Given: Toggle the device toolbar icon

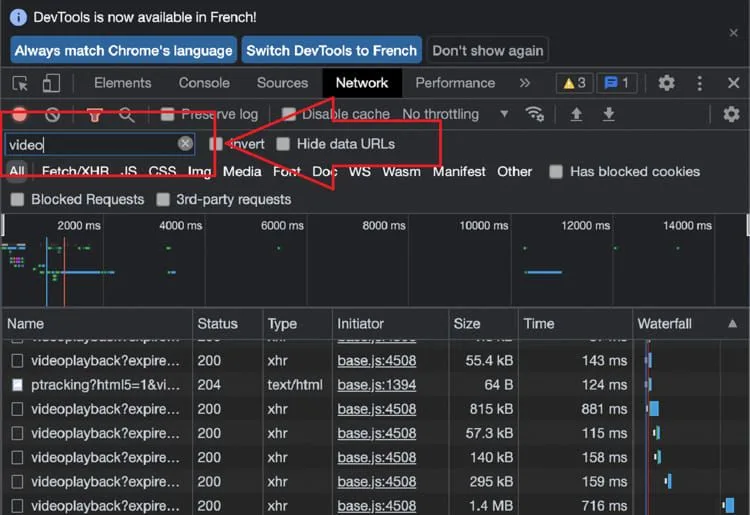Looking at the screenshot, I should click(51, 83).
